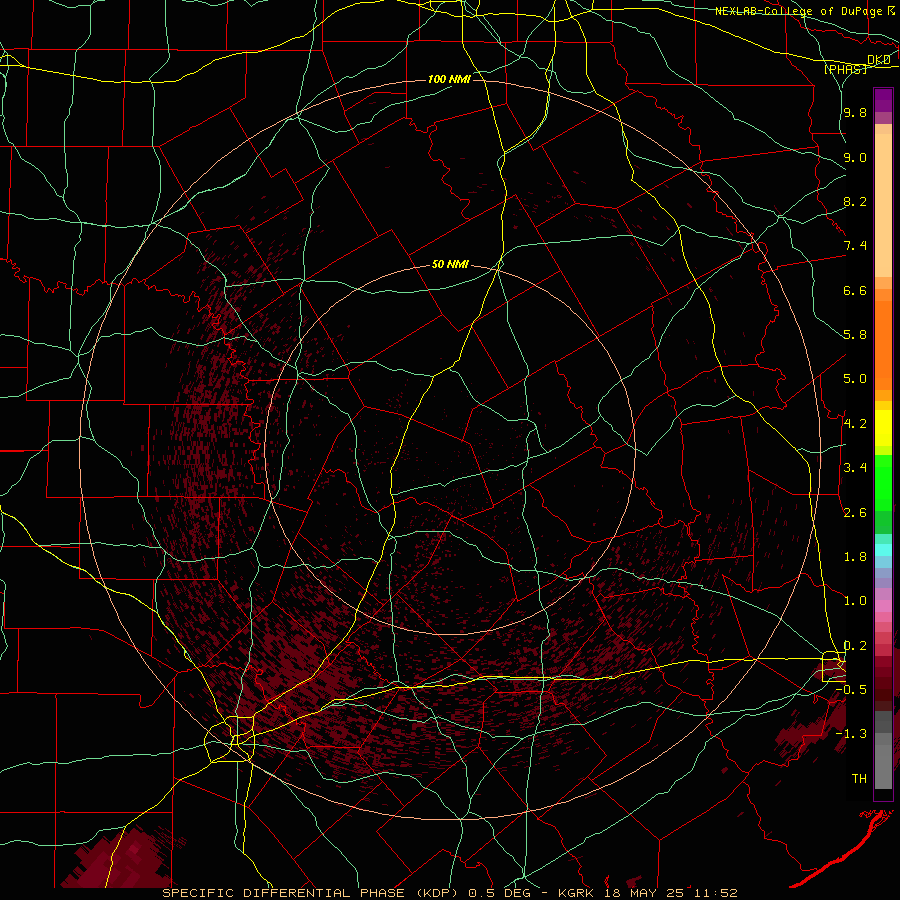This screenshot has height=900, width=900.
Task: Click the 7.4 scale label
Action: pos(855,246)
